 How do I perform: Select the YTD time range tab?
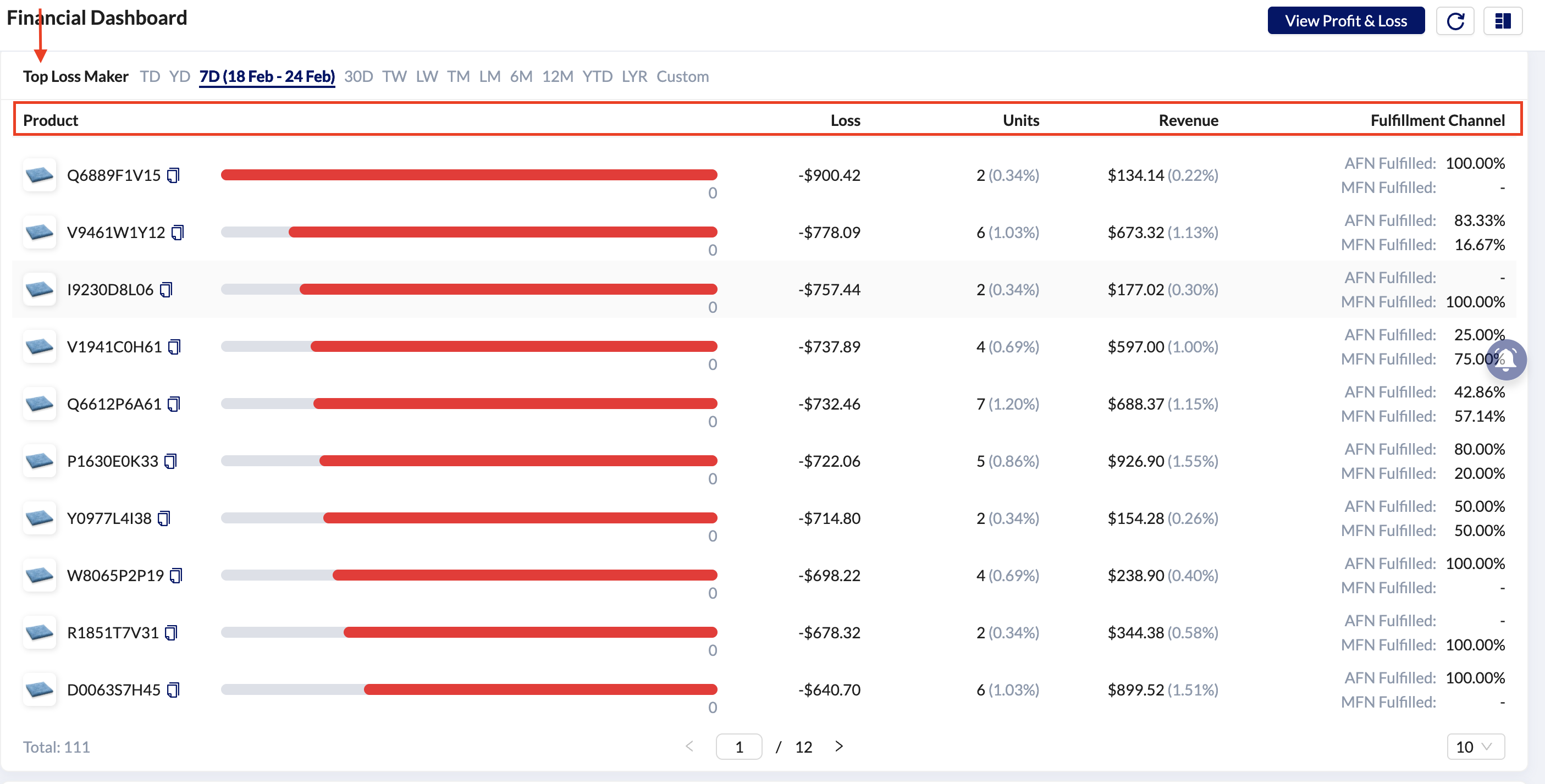(597, 77)
